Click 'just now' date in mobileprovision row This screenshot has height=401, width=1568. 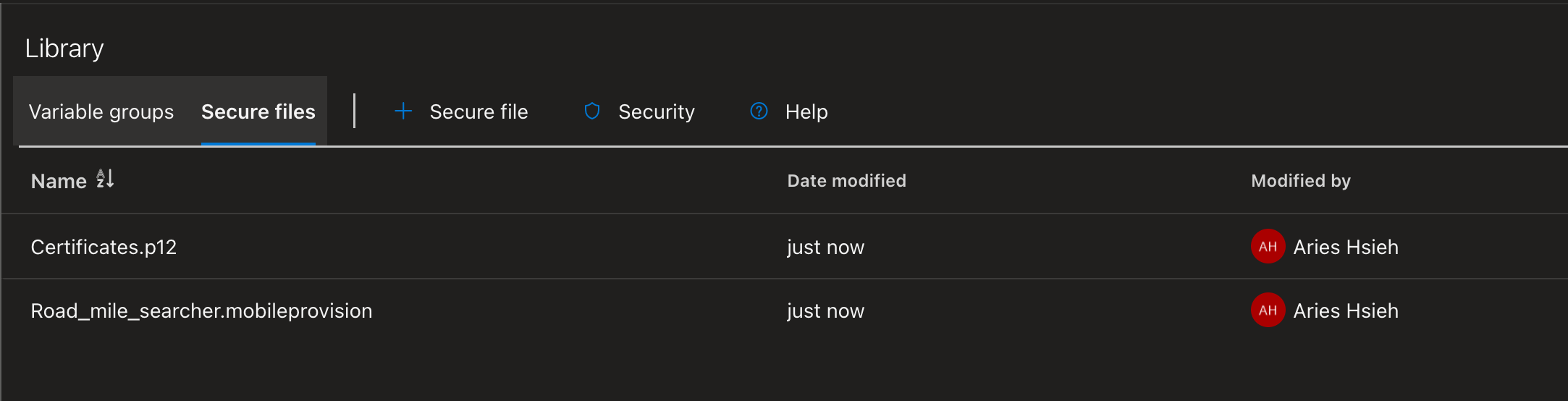[x=825, y=311]
